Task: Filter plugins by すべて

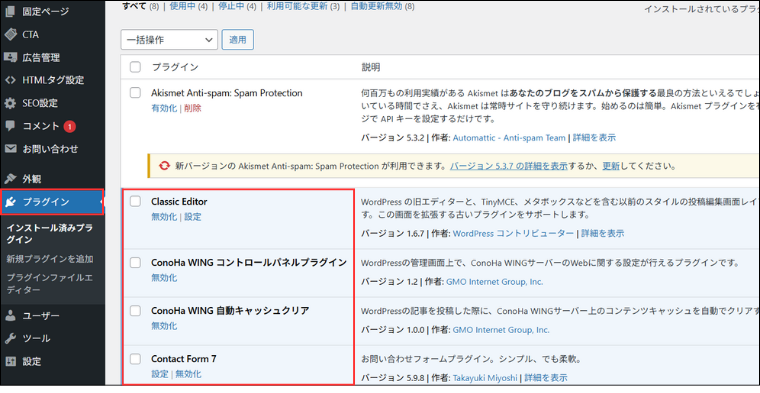Action: [134, 6]
